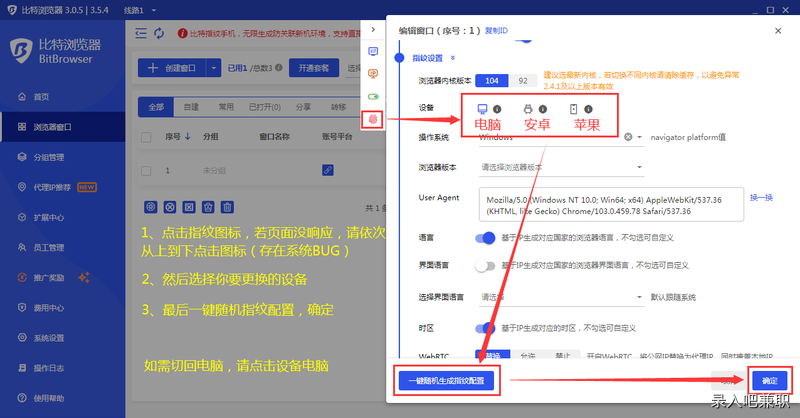Click the red fingerprint quick-nav icon
Image resolution: width=800 pixels, height=418 pixels.
click(x=373, y=119)
